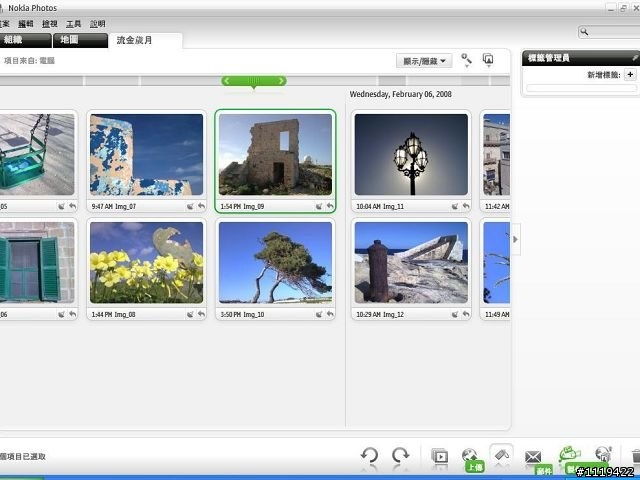Click back arrow icon under Img_07
Viewport: 640px width, 480px height.
click(201, 206)
